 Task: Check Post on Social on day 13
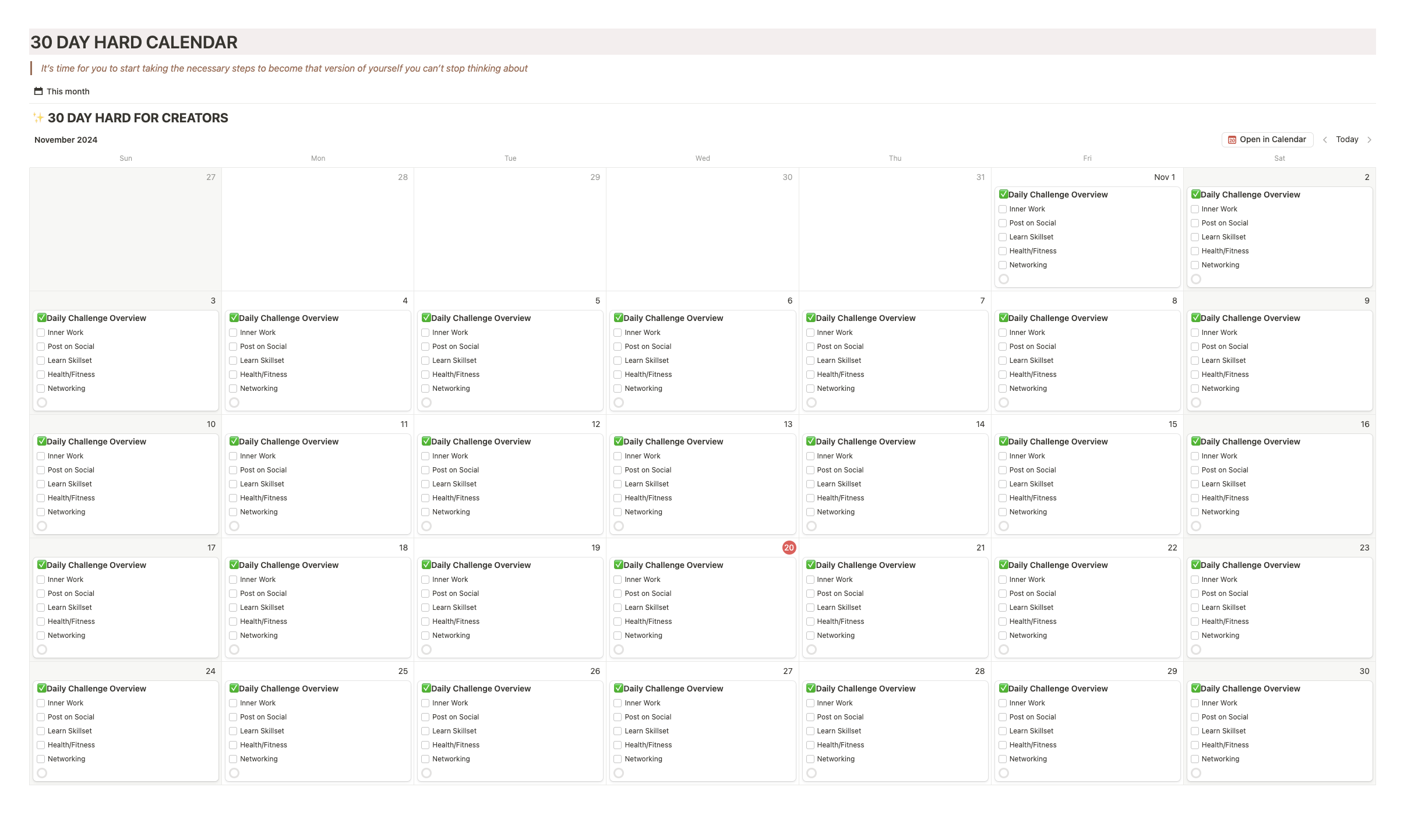point(618,470)
